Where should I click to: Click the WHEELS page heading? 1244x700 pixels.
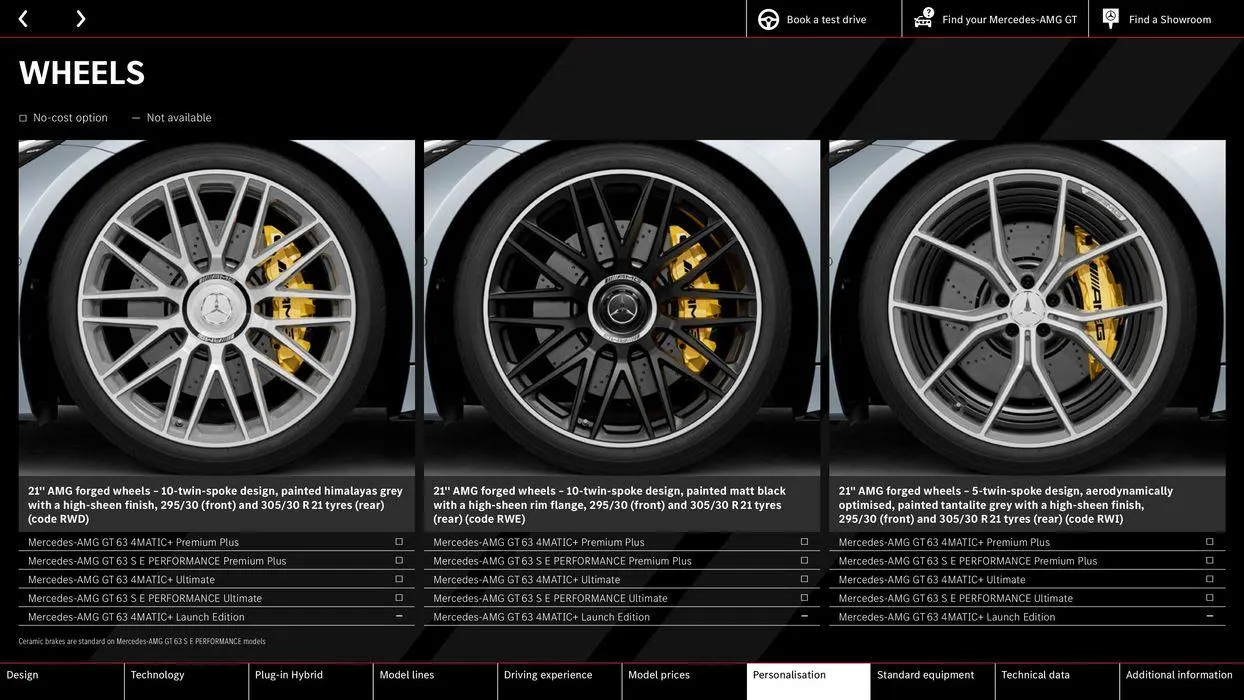tap(82, 72)
